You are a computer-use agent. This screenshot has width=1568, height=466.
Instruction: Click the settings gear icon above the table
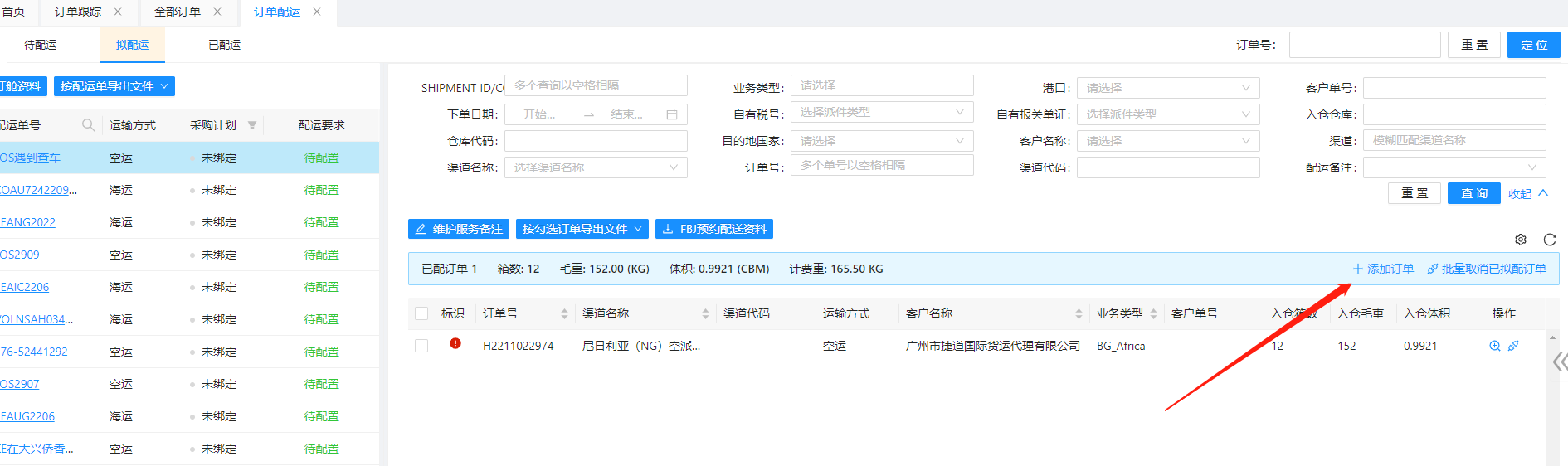tap(1520, 240)
